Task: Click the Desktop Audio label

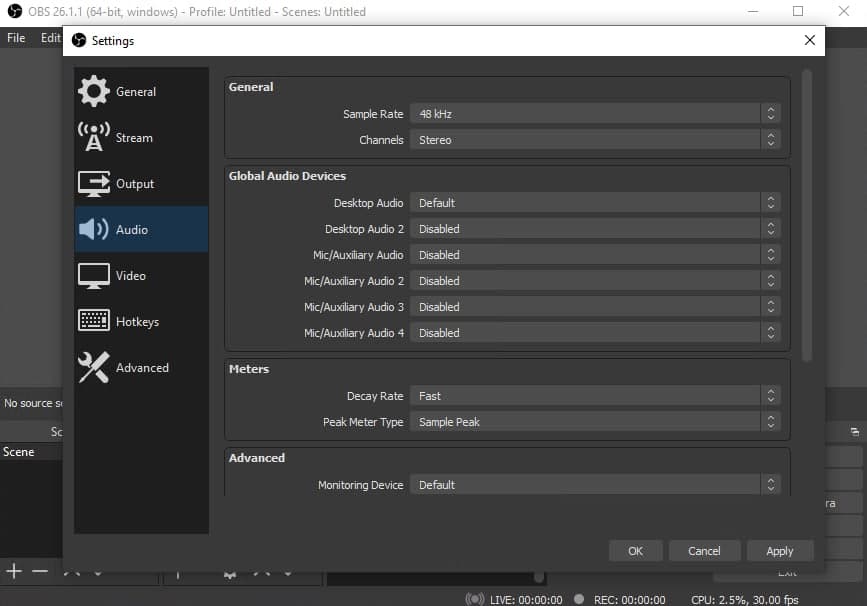Action: point(369,203)
